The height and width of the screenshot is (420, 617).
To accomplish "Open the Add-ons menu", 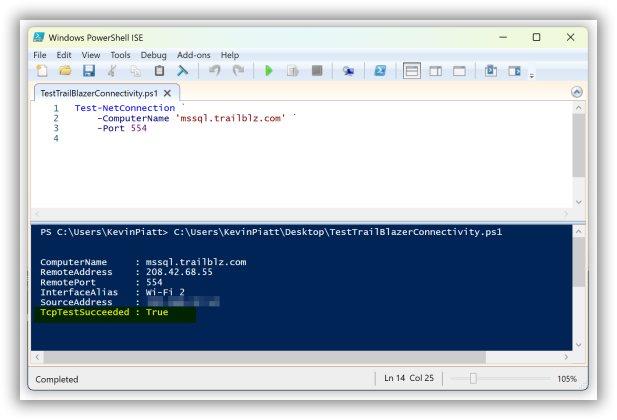I will (194, 55).
